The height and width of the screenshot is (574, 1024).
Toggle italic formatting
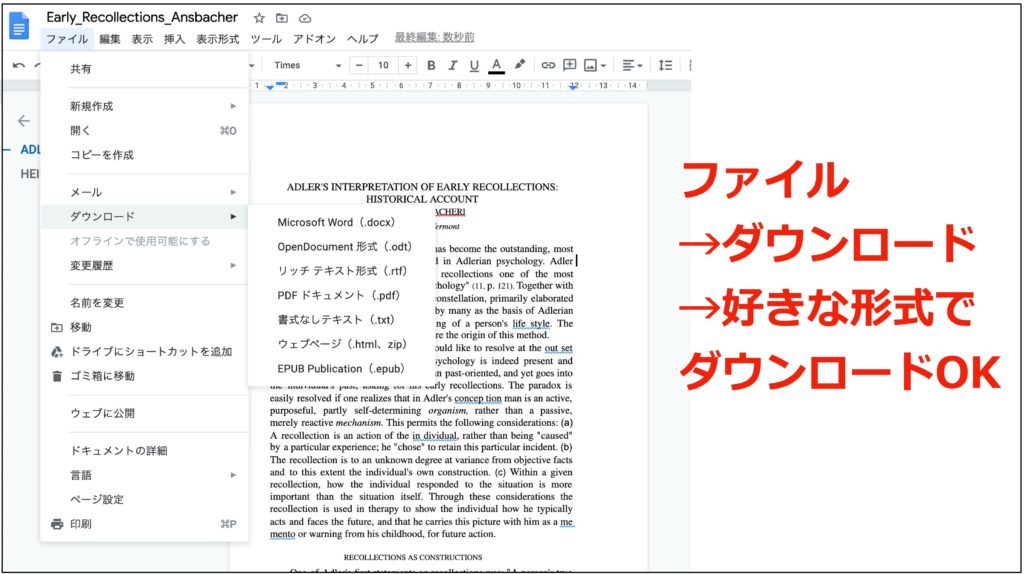[x=453, y=65]
